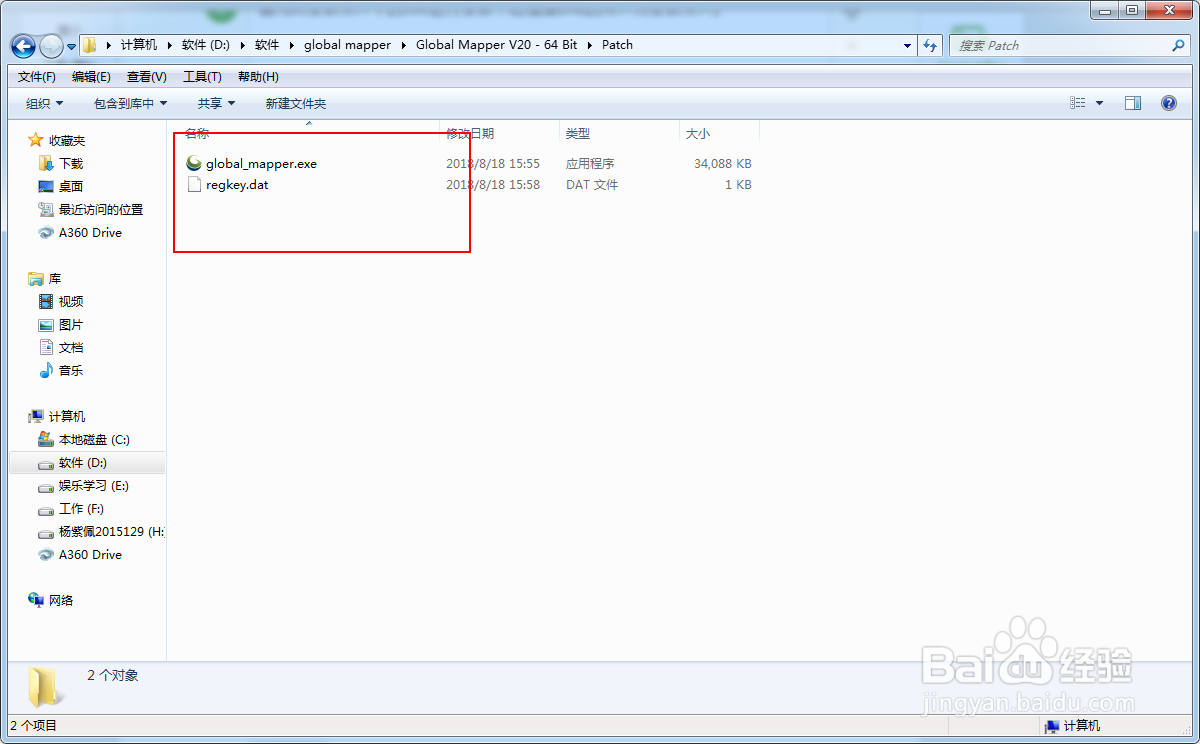
Task: Open the 编辑(E) menu
Action: point(91,77)
